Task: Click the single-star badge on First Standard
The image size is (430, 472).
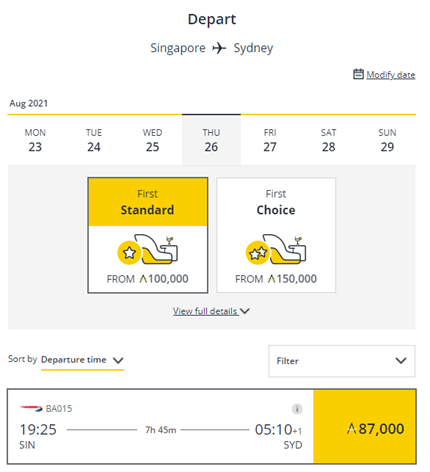Action: (129, 253)
